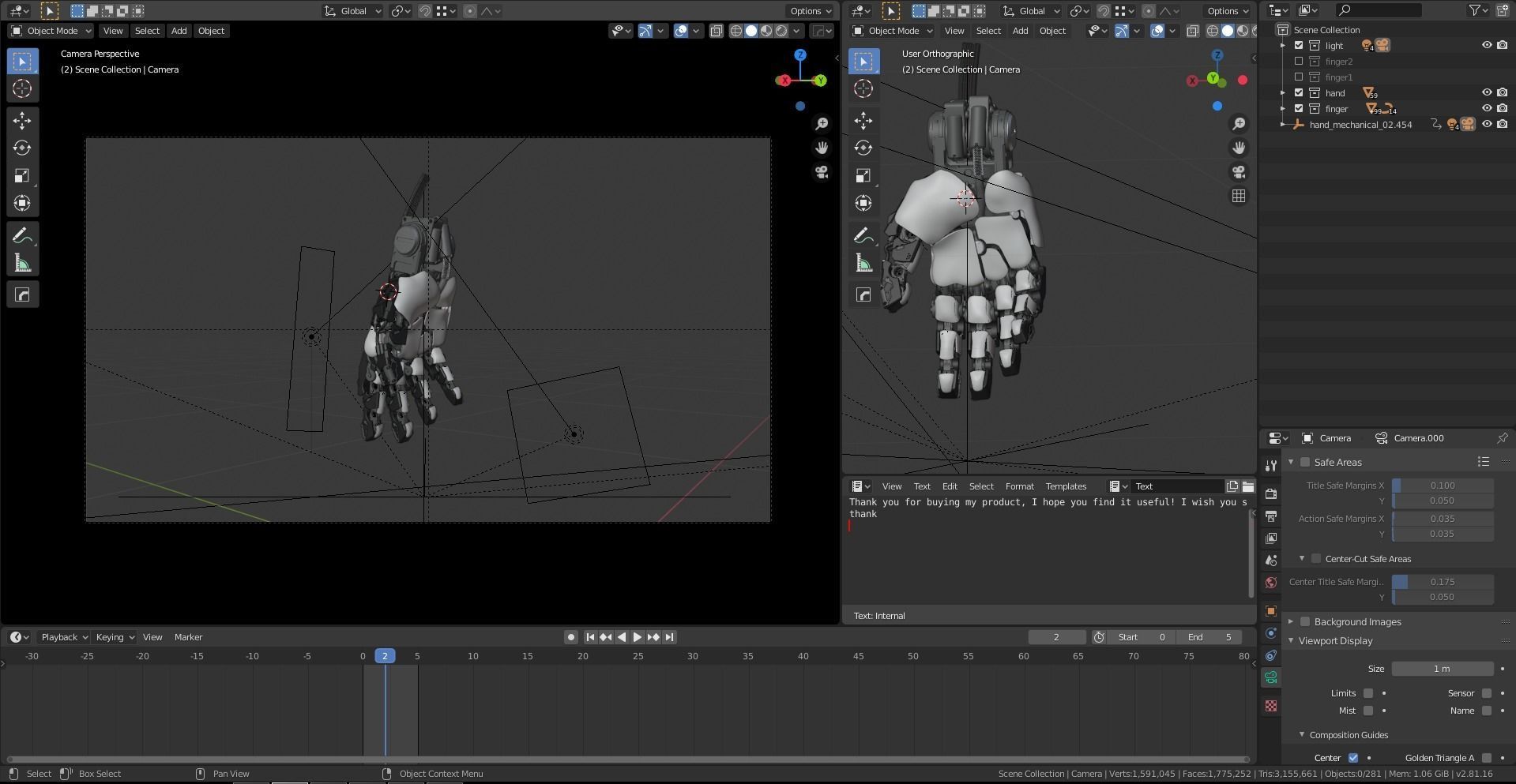Toggle Limits checkbox in Viewport Display

point(1368,693)
